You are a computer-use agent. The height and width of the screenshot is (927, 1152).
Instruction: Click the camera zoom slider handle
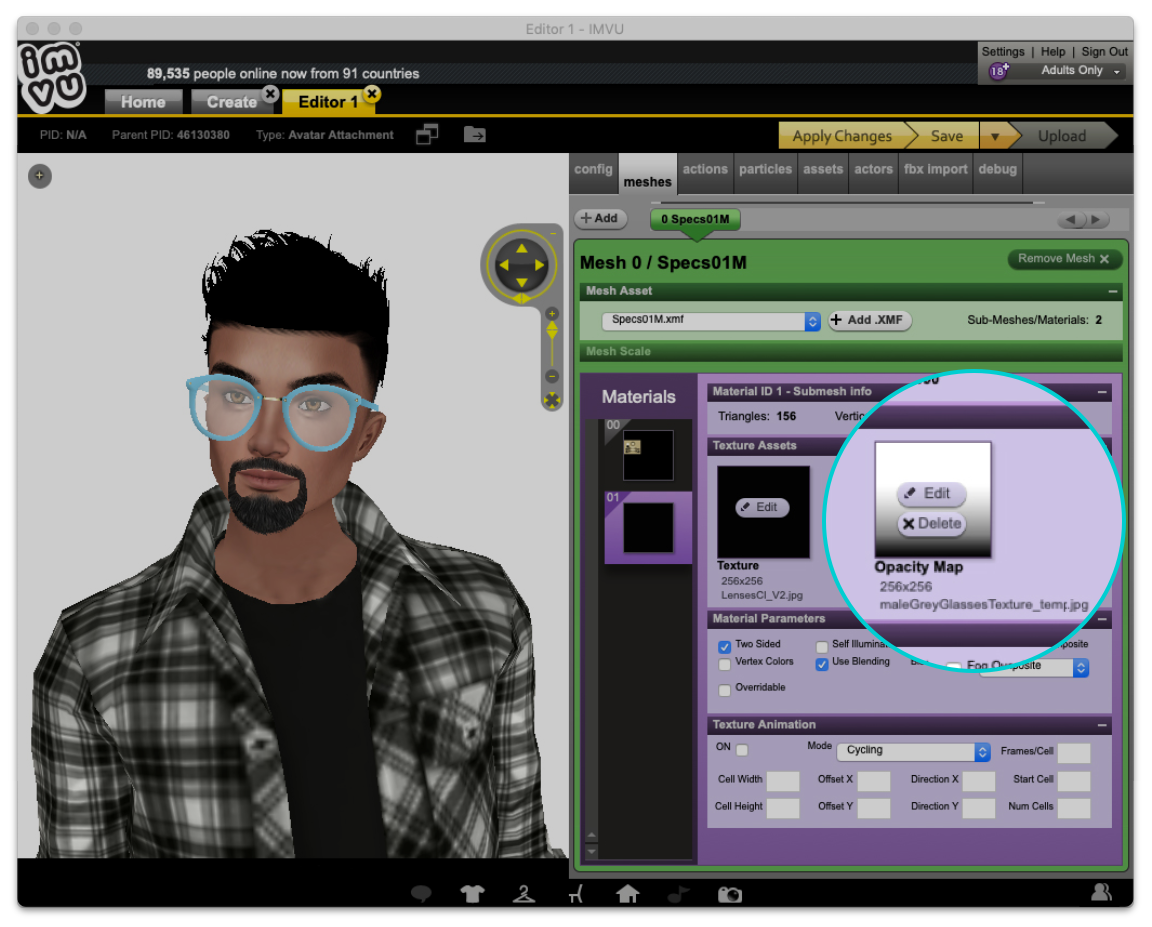(552, 332)
